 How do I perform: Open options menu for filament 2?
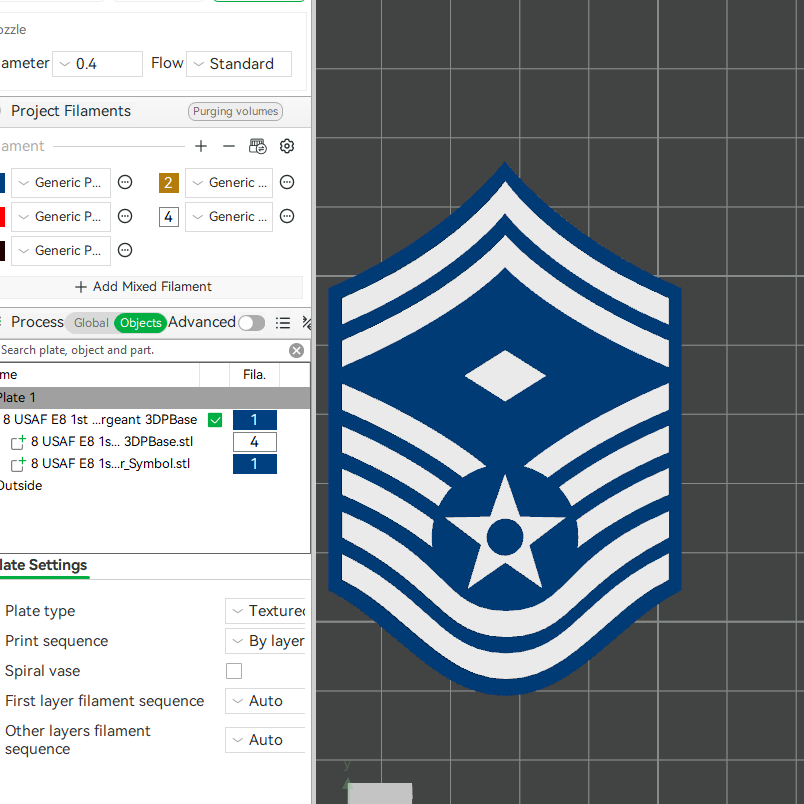pos(287,182)
